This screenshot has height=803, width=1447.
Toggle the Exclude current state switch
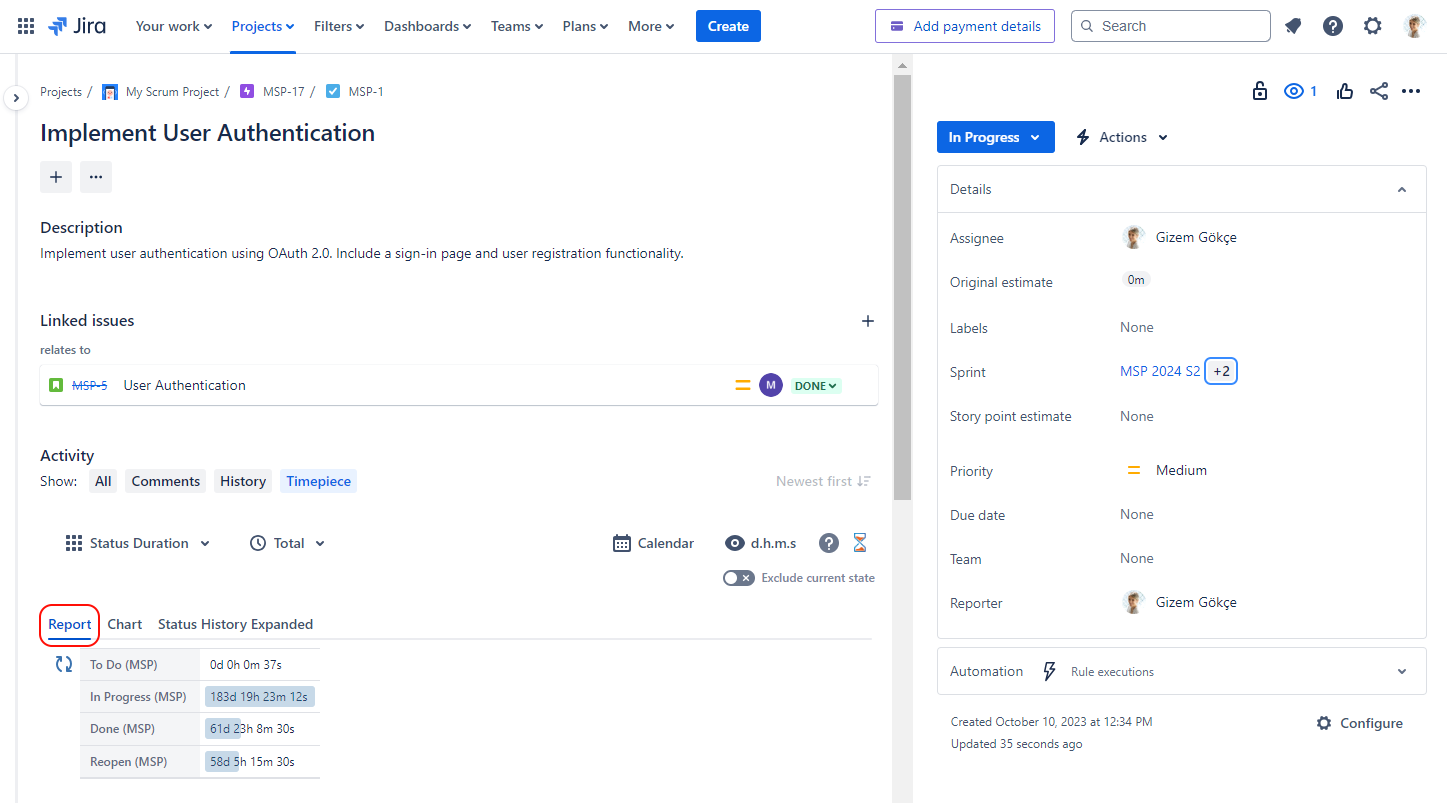[x=739, y=578]
